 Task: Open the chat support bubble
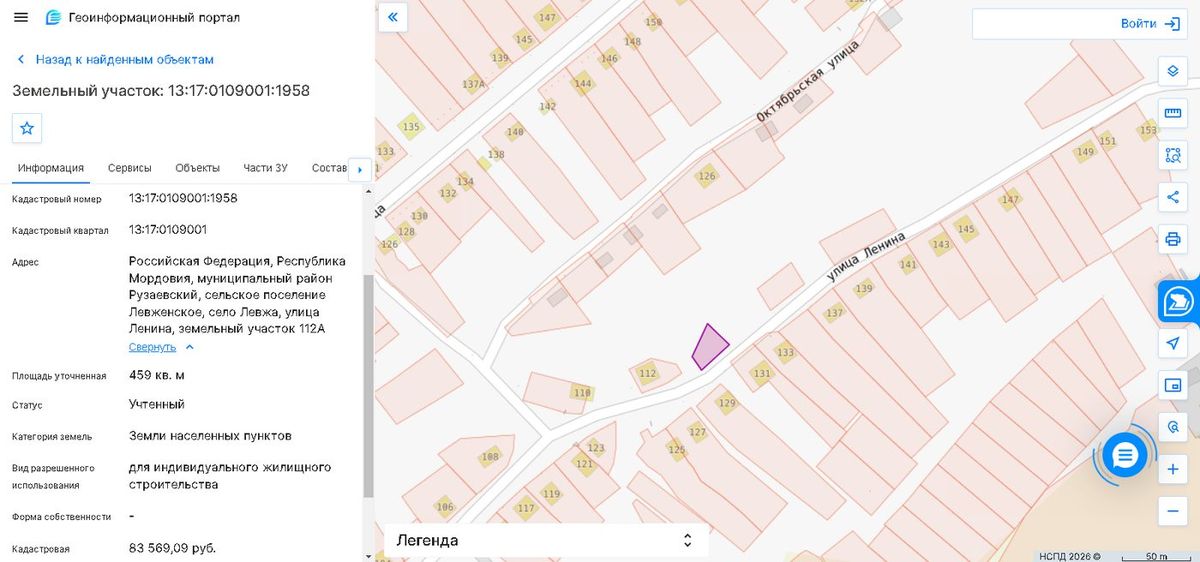click(1125, 456)
